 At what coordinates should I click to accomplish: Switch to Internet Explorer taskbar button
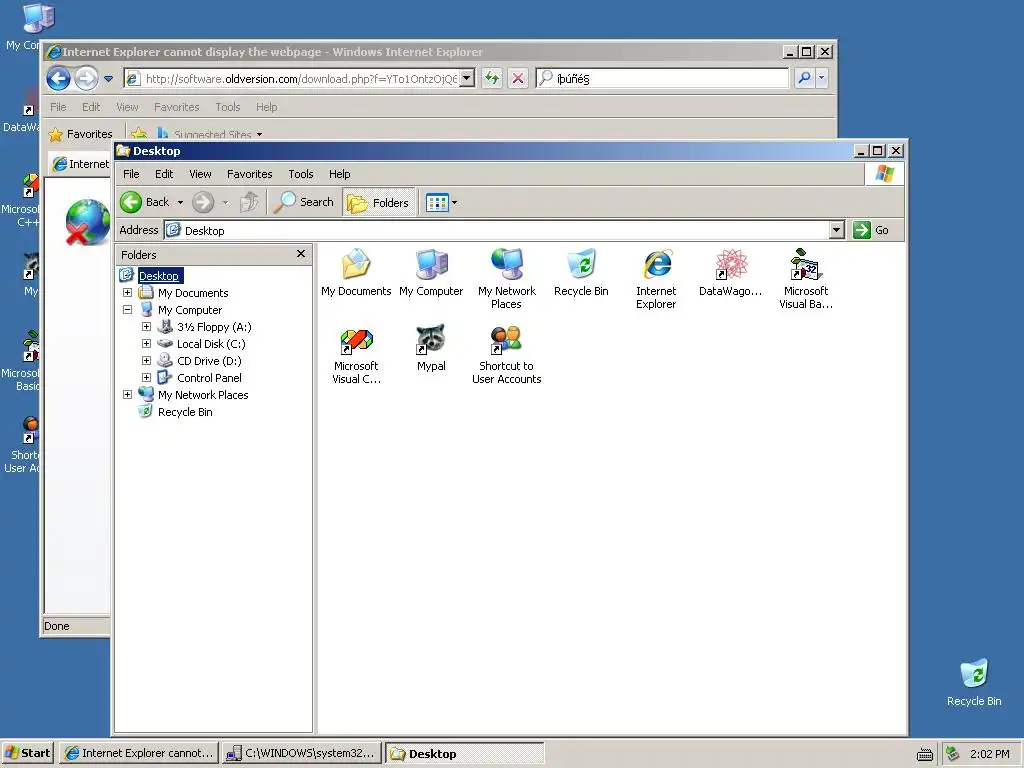coord(139,753)
